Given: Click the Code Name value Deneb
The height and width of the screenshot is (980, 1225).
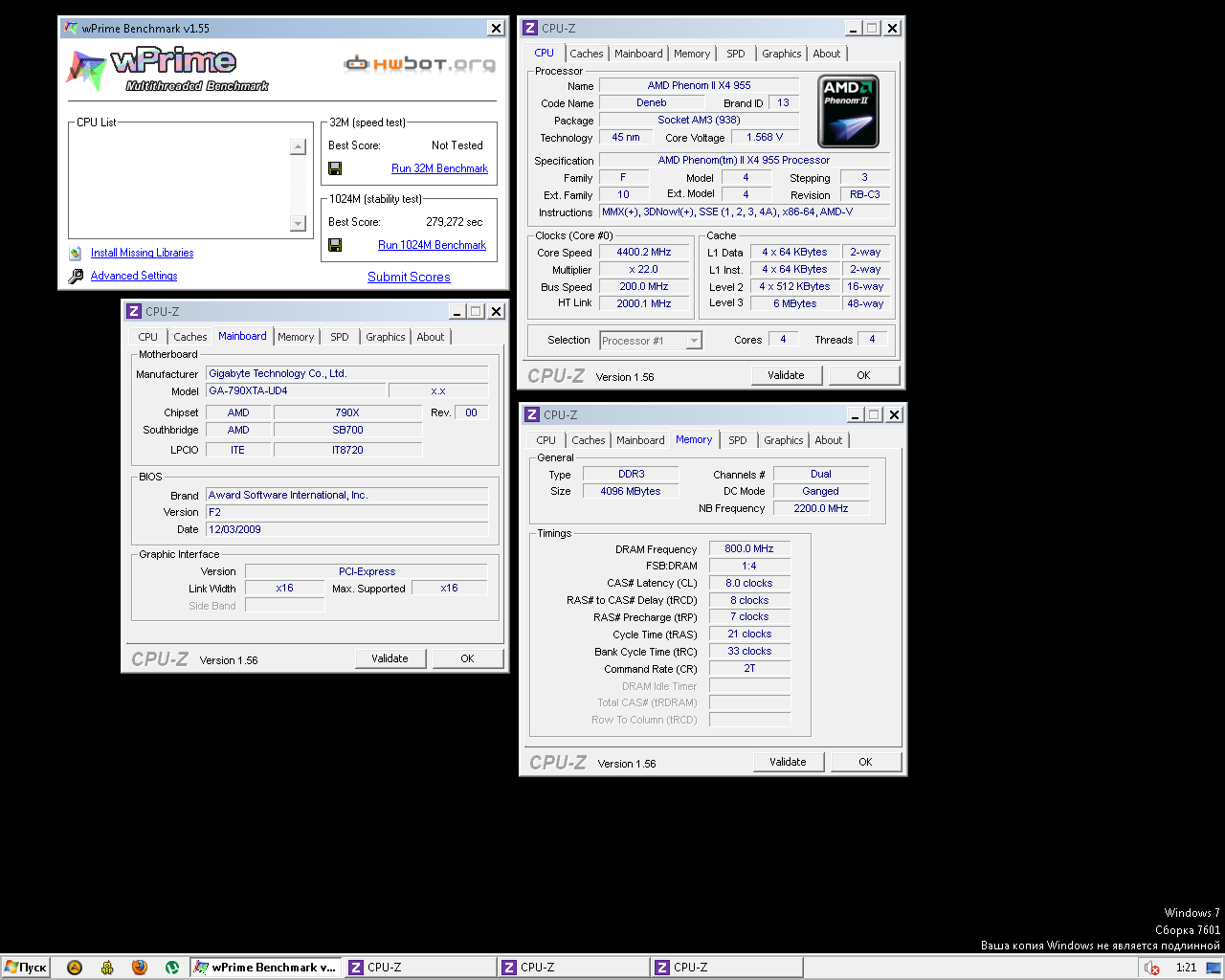Looking at the screenshot, I should 652,103.
